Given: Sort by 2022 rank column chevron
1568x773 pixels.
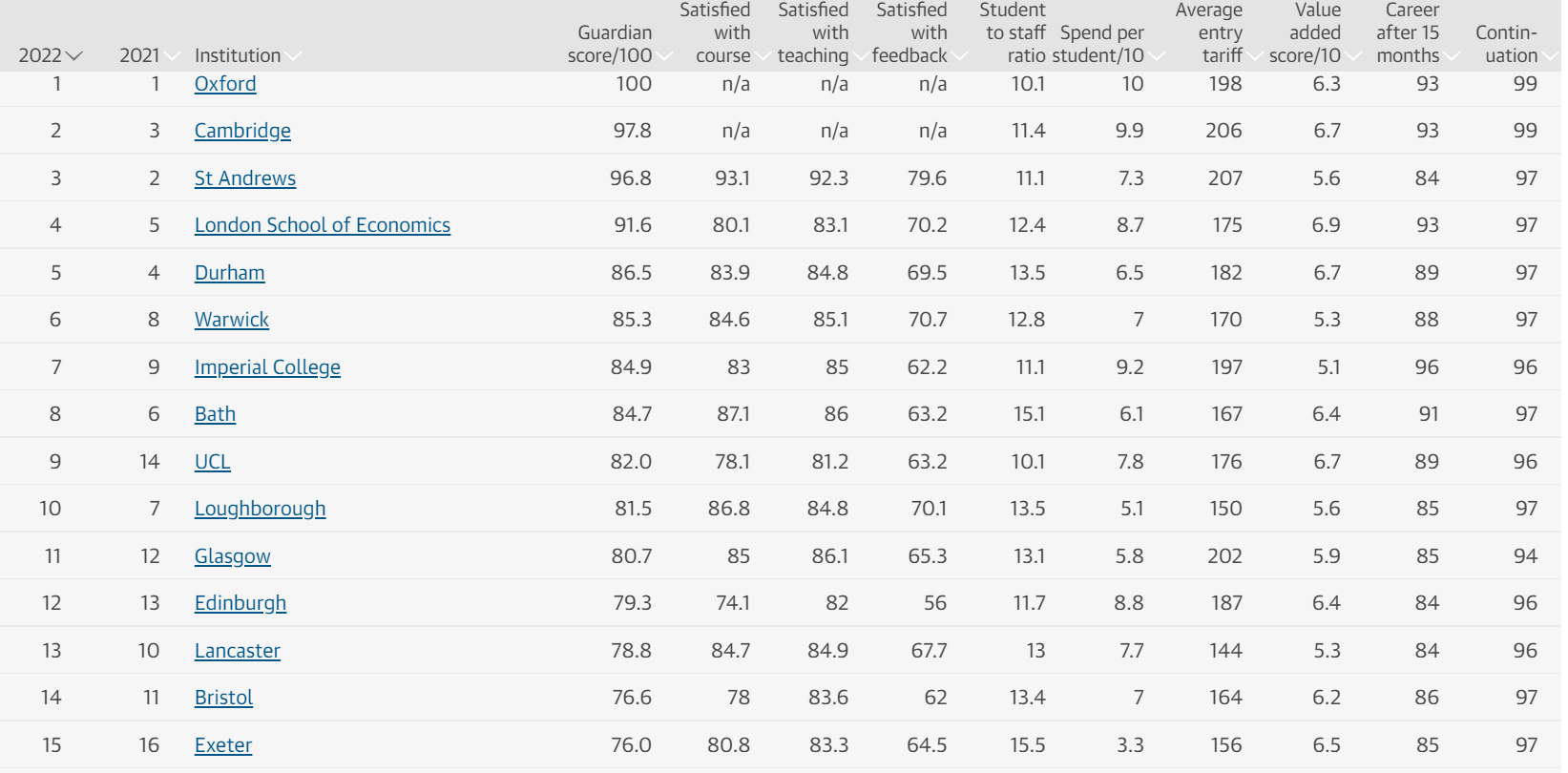Looking at the screenshot, I should (74, 56).
